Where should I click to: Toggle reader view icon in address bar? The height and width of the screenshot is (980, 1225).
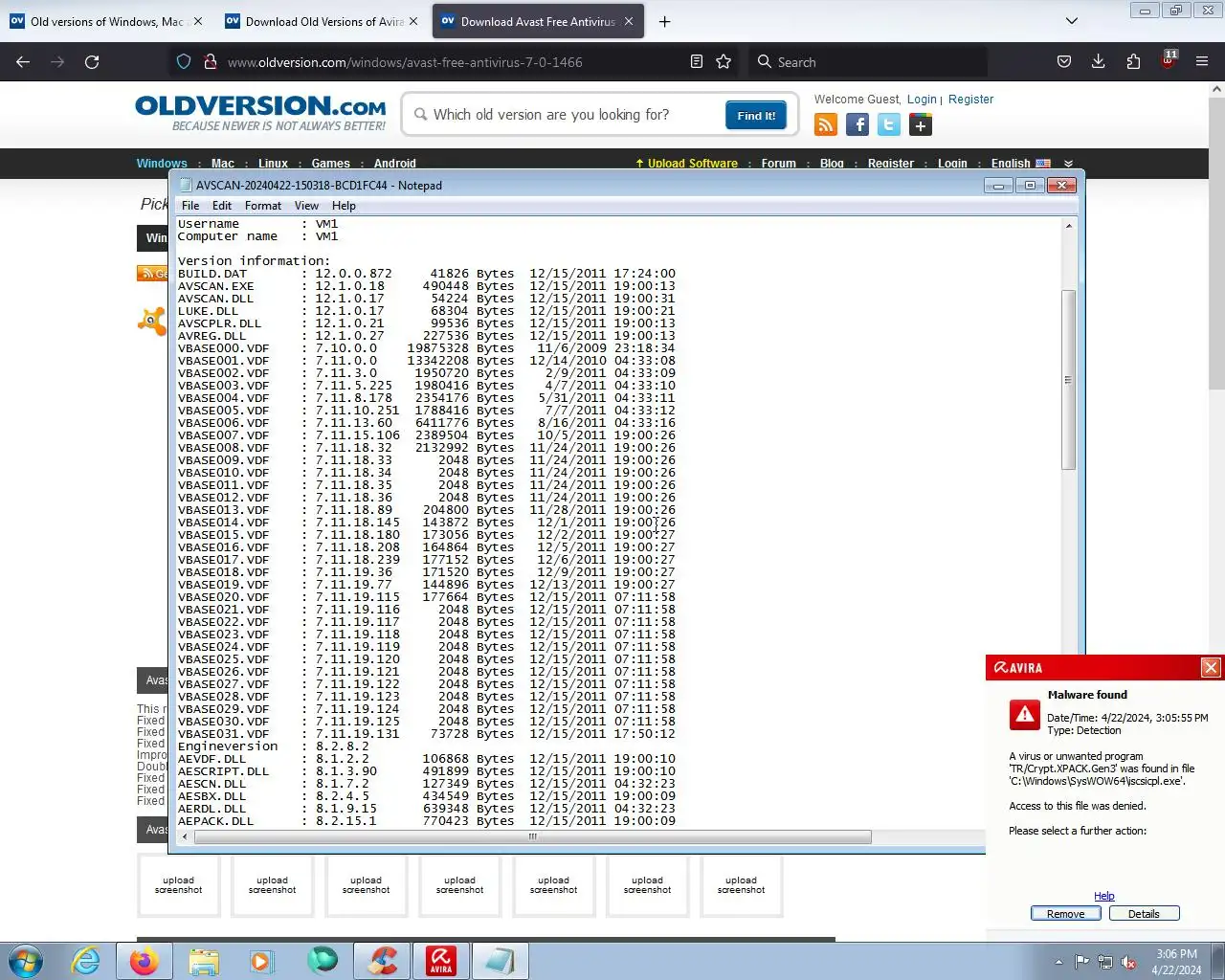coord(697,61)
